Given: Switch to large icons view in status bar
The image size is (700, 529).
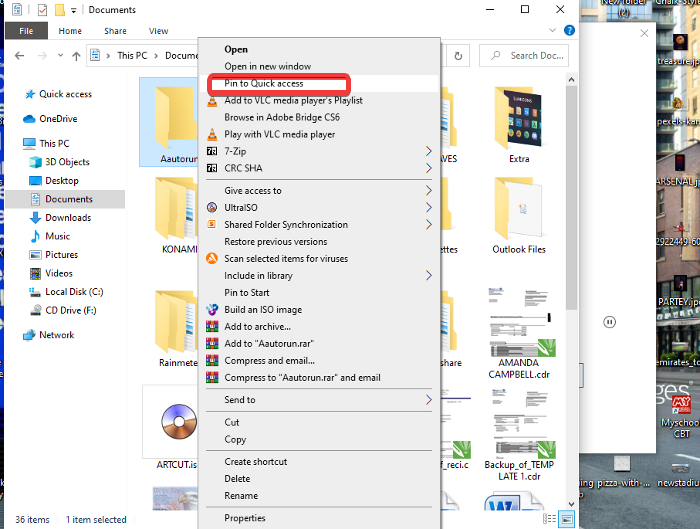Looking at the screenshot, I should 566,520.
